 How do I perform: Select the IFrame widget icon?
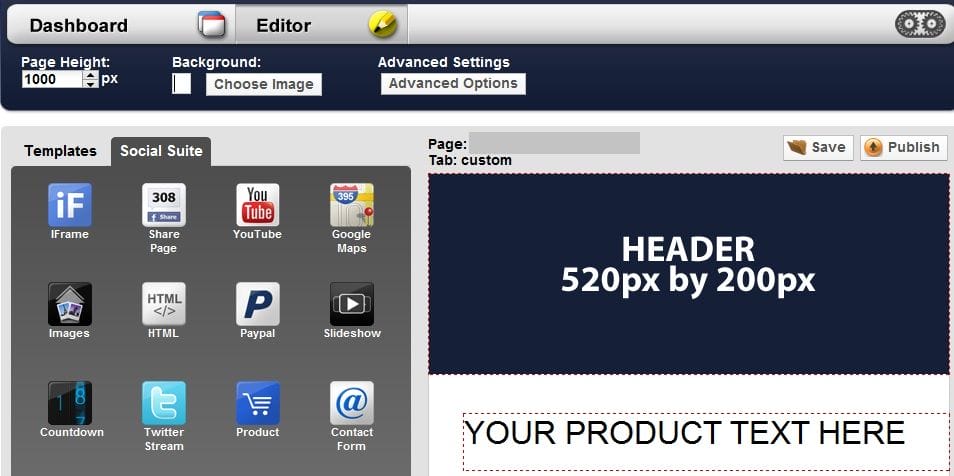(x=69, y=205)
